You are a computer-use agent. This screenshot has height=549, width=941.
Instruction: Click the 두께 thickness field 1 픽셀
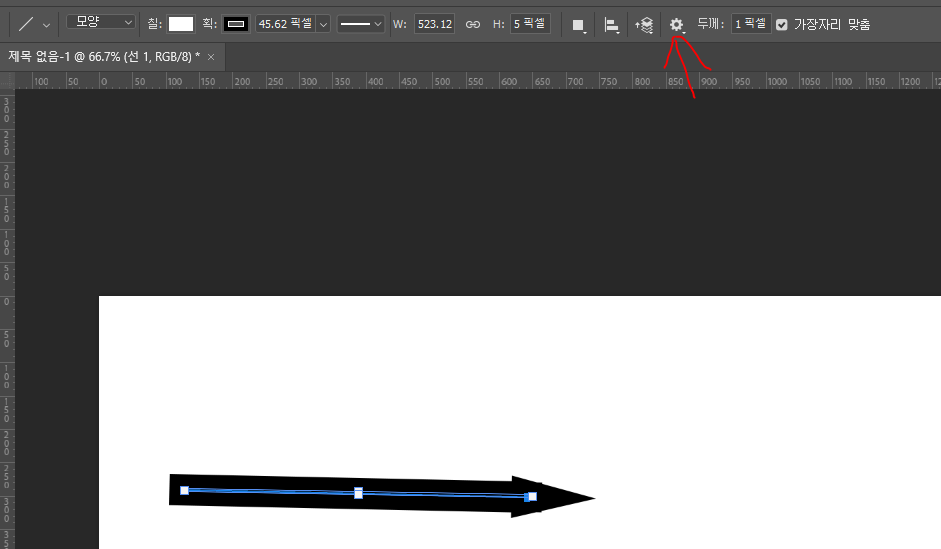point(751,24)
